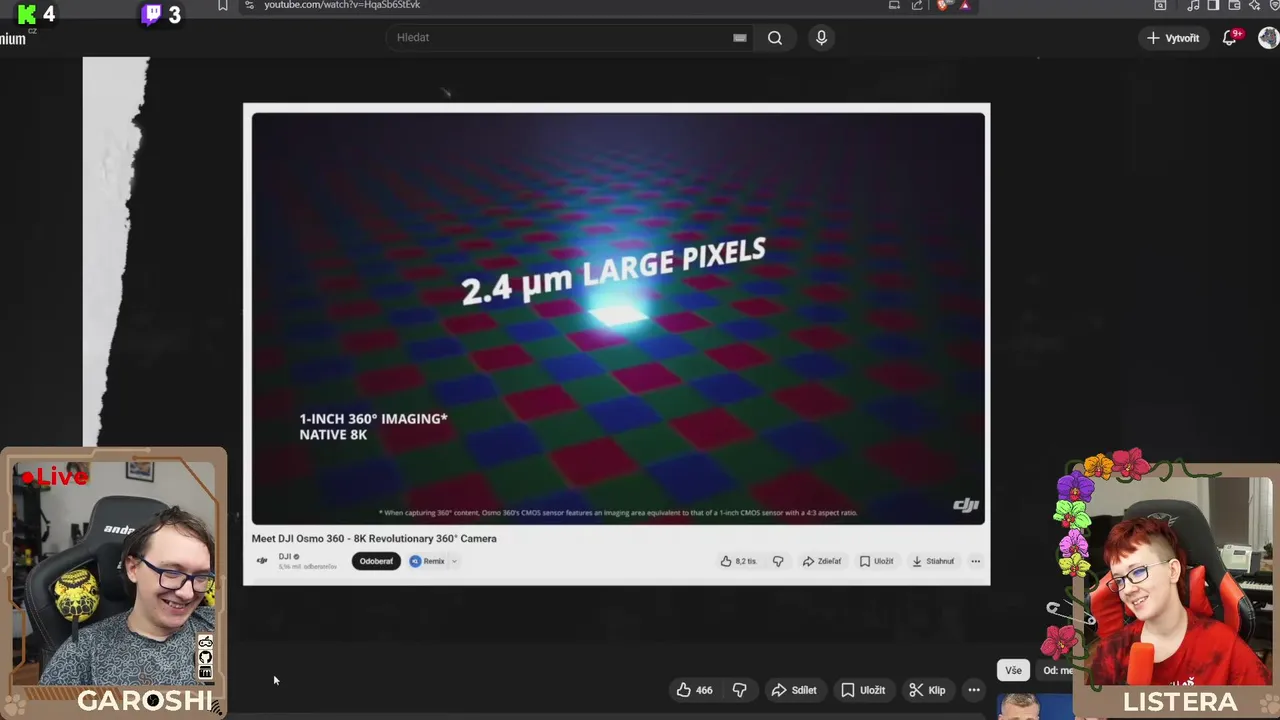Toggle the browser sidebar panel icon
The image size is (1280, 720).
1213,5
